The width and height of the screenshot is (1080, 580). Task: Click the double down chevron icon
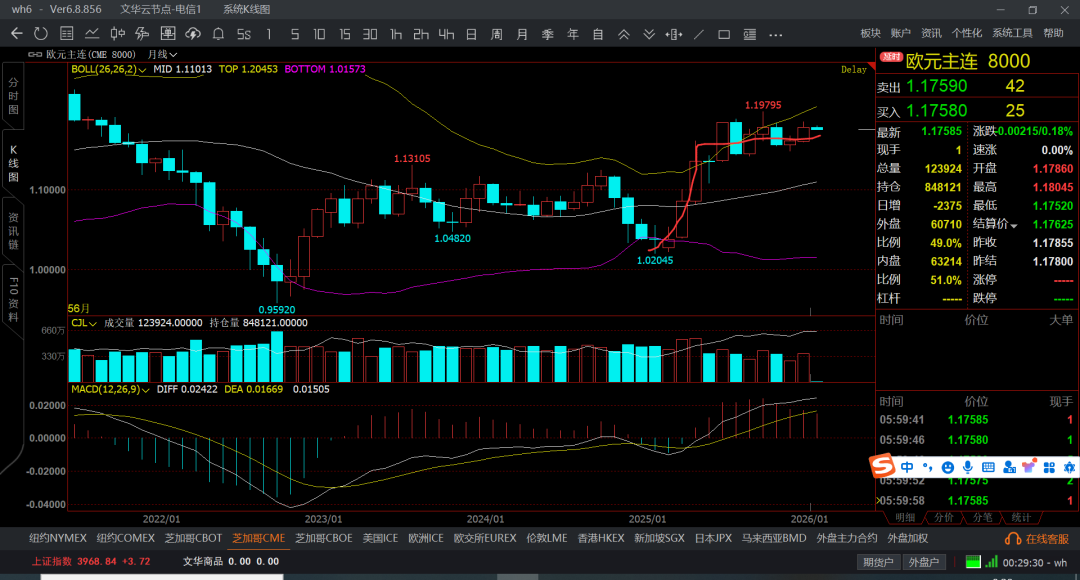pos(648,34)
